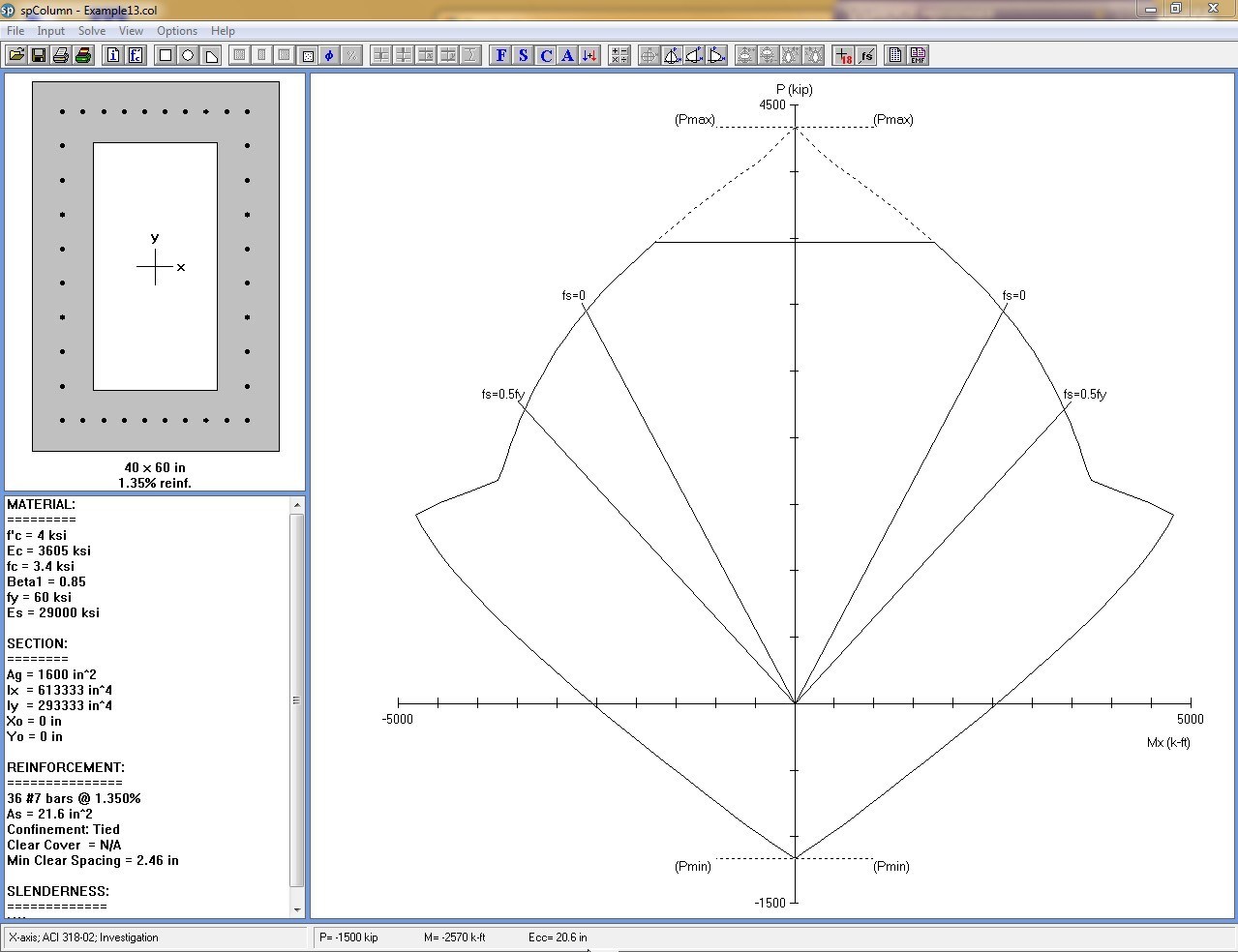Click the left 'fs=0' label on diagram

pos(573,296)
